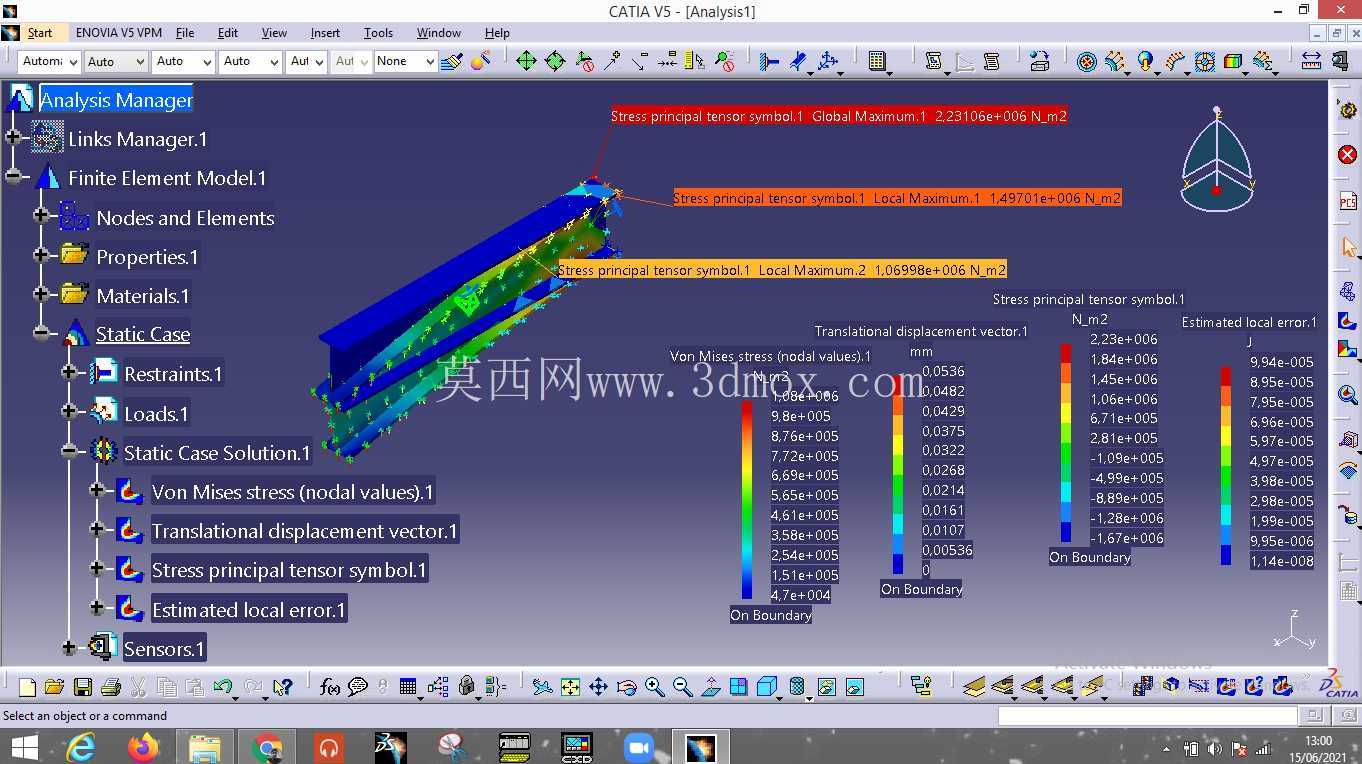
Task: Select Estimated local error.1 tree item
Action: point(248,610)
